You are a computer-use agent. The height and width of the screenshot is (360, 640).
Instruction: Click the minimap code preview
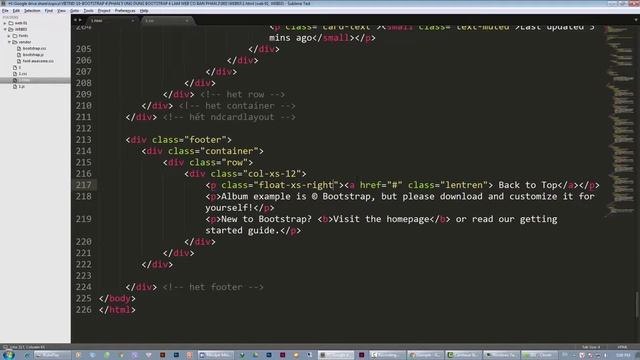click(x=619, y=120)
